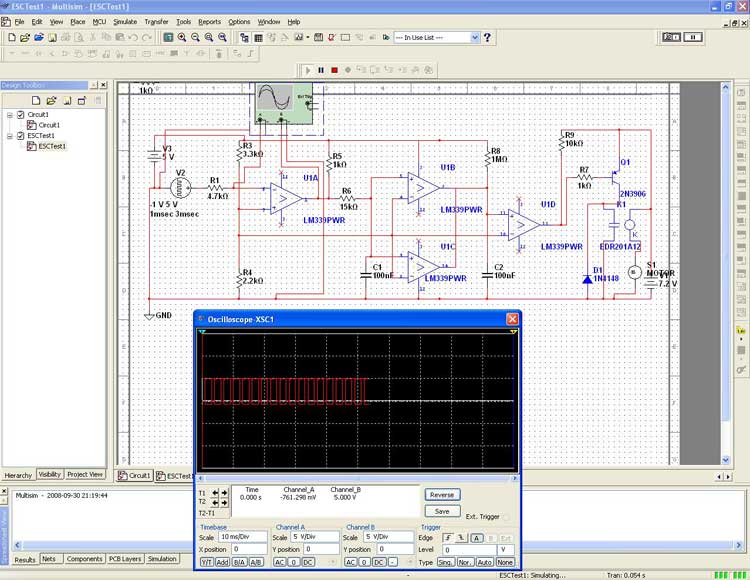Image resolution: width=750 pixels, height=580 pixels.
Task: Toggle ESCTest1 checkbox in Design Toolbox
Action: point(21,135)
